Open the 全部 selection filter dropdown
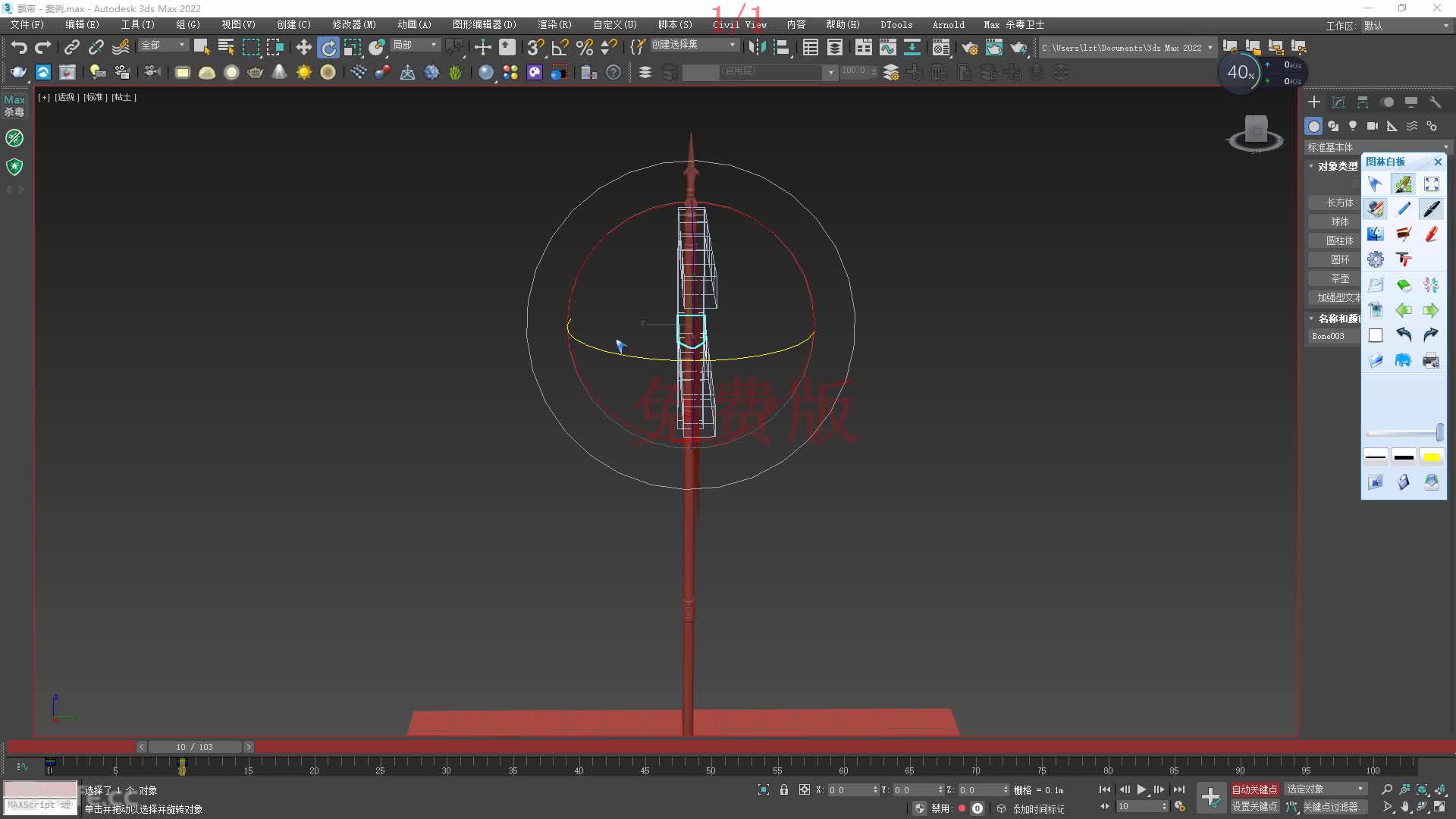 162,45
